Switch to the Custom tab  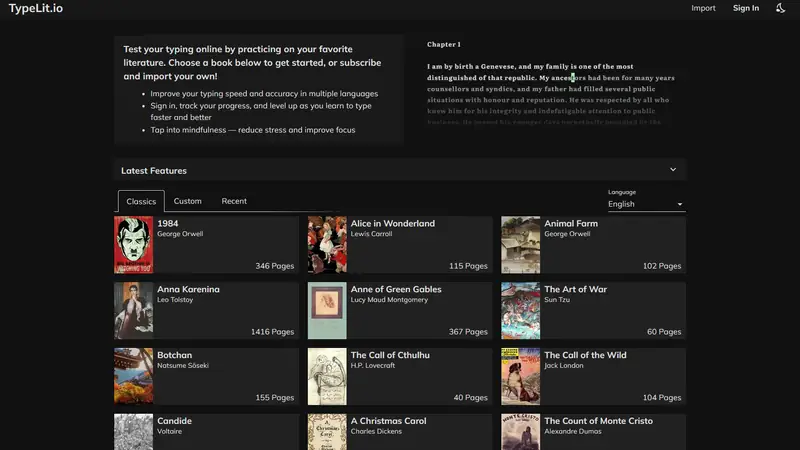187,201
